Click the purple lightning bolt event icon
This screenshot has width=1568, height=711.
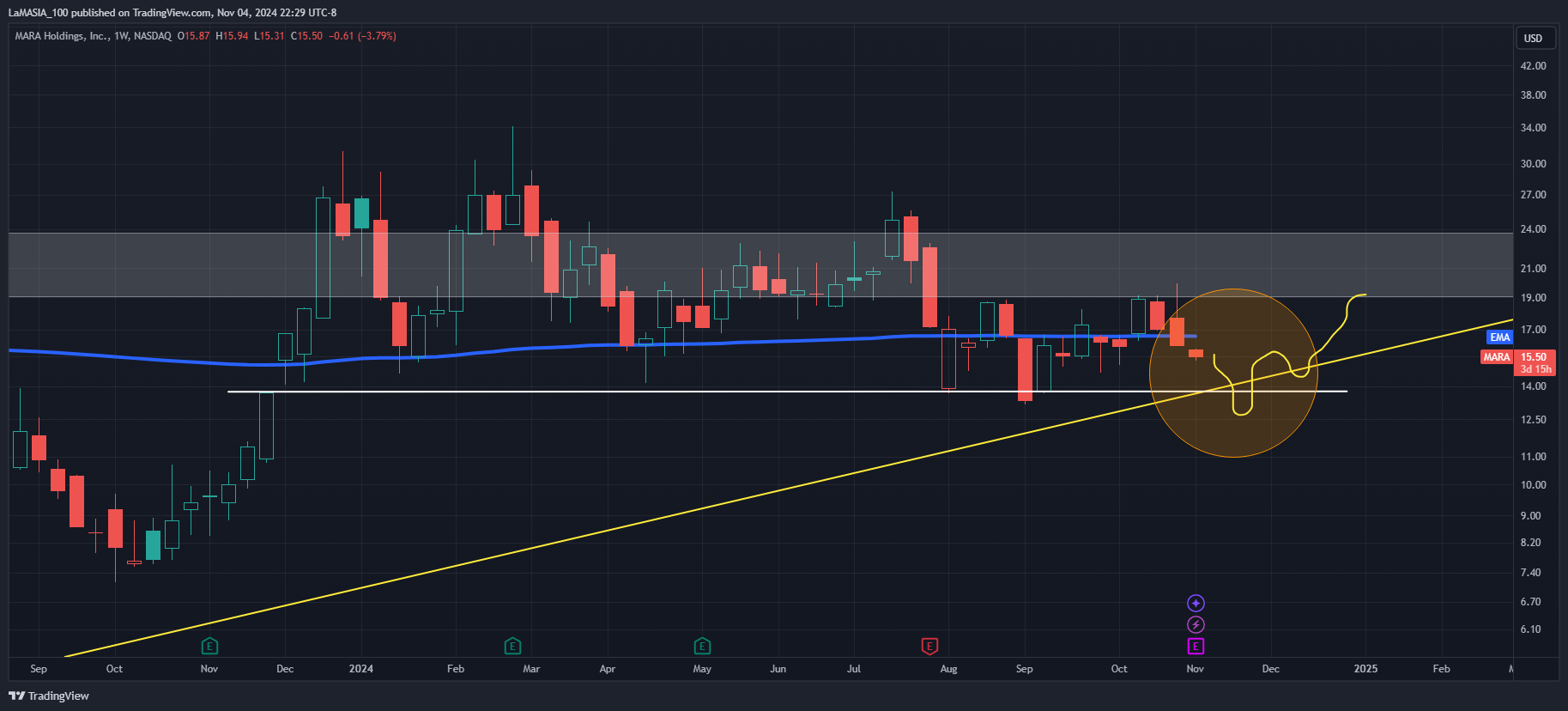coord(1196,624)
